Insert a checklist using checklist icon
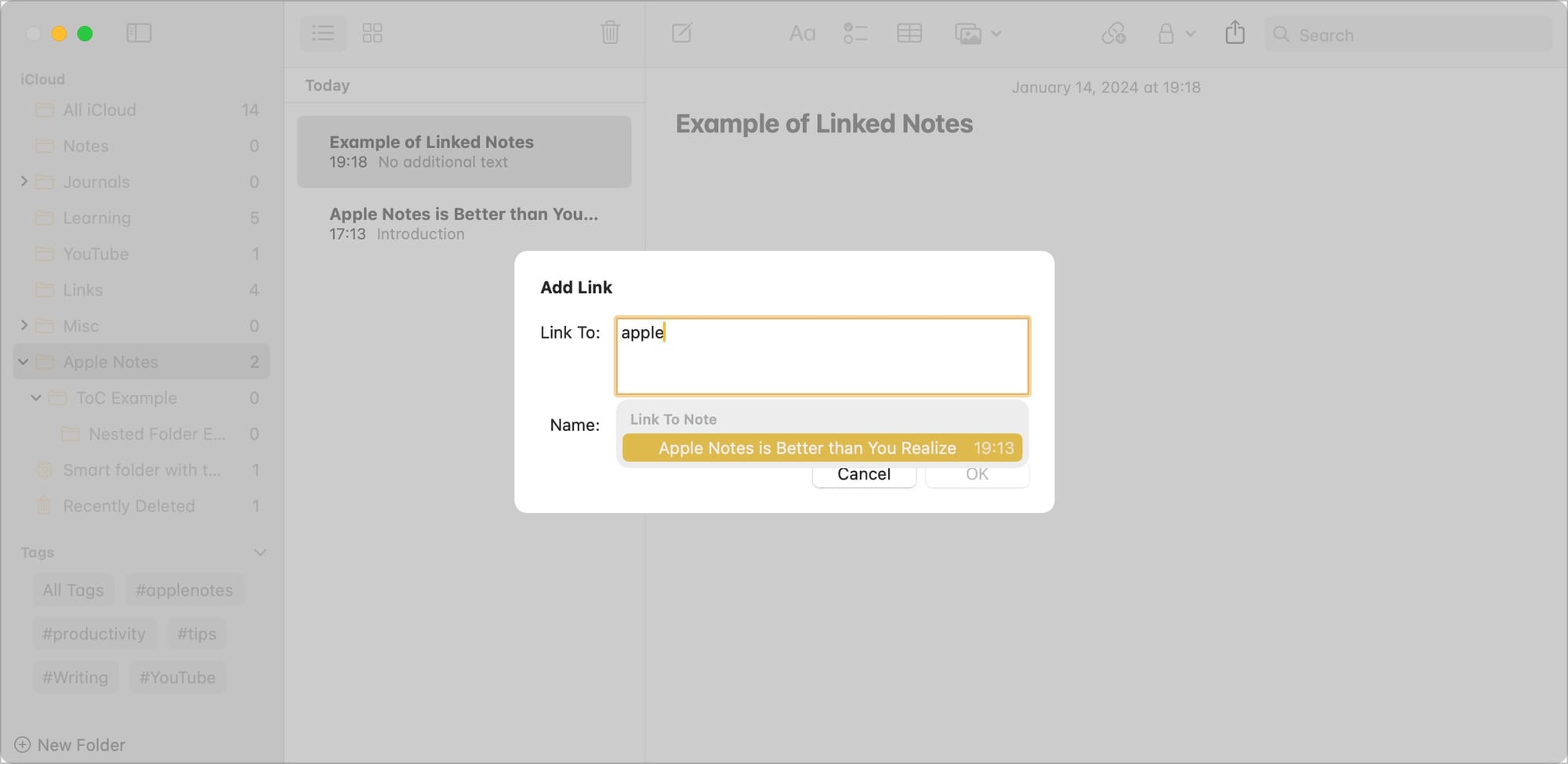The width and height of the screenshot is (1568, 764). (855, 34)
